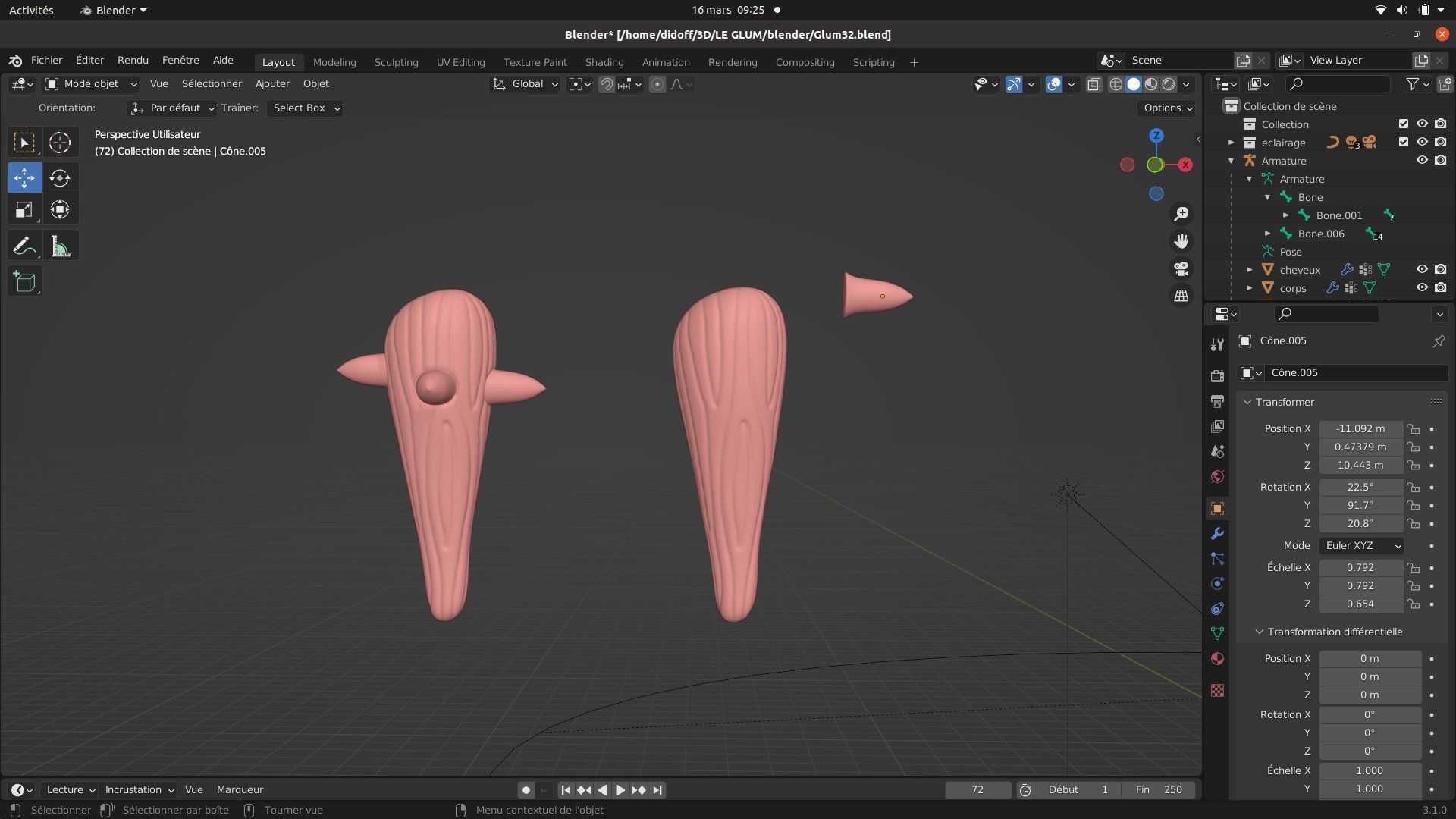This screenshot has height=819, width=1456.
Task: Switch to rendered viewport shading
Action: (x=1169, y=84)
